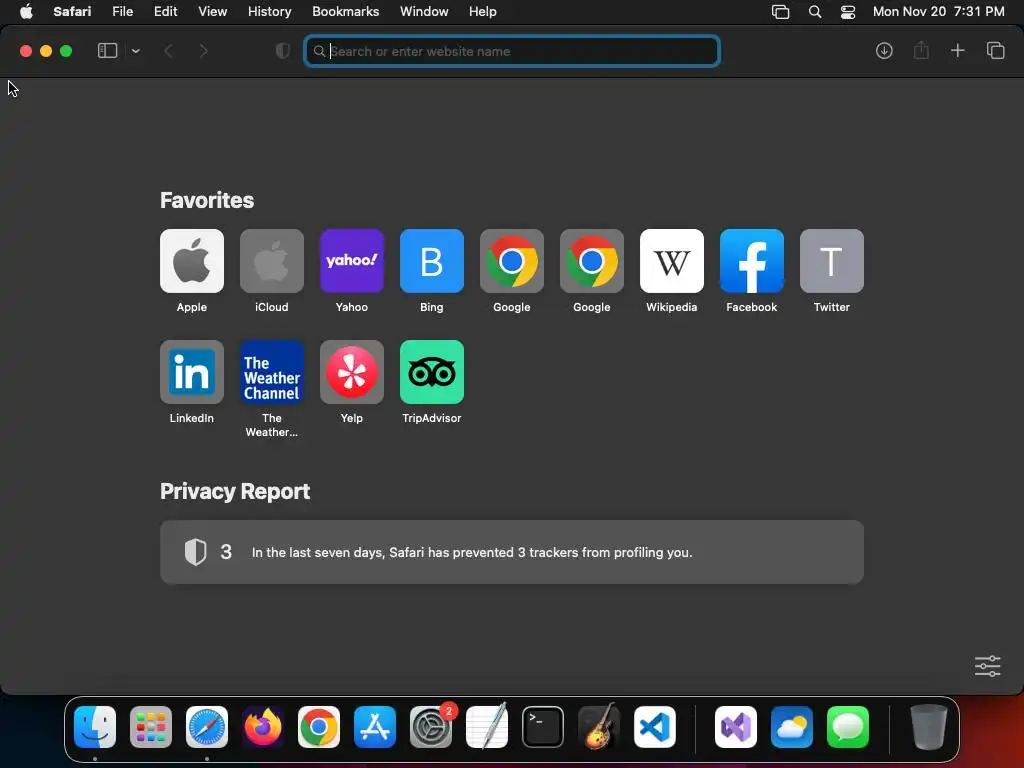
Task: Click the Favorites section heading
Action: coord(207,200)
